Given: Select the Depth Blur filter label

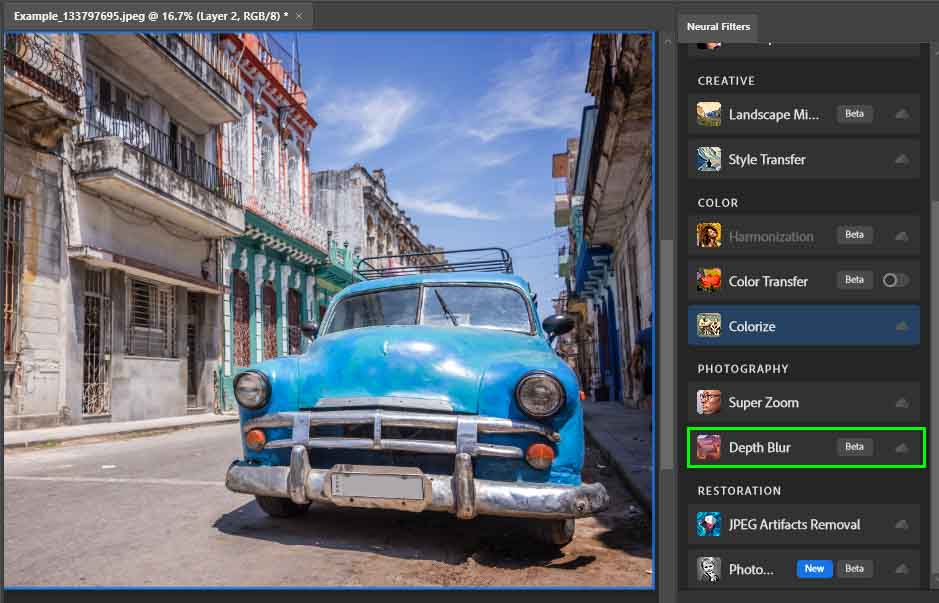Looking at the screenshot, I should [x=759, y=447].
